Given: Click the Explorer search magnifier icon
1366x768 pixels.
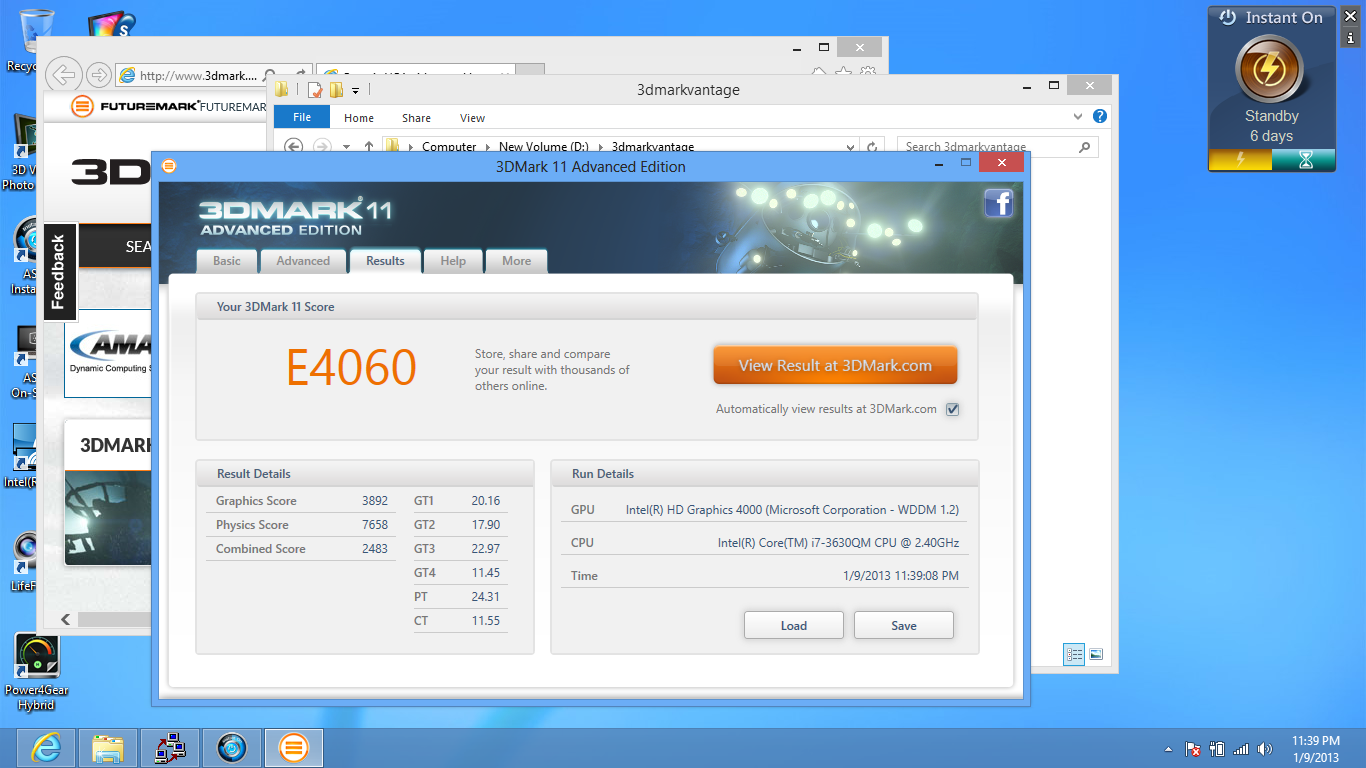Looking at the screenshot, I should pos(1085,147).
